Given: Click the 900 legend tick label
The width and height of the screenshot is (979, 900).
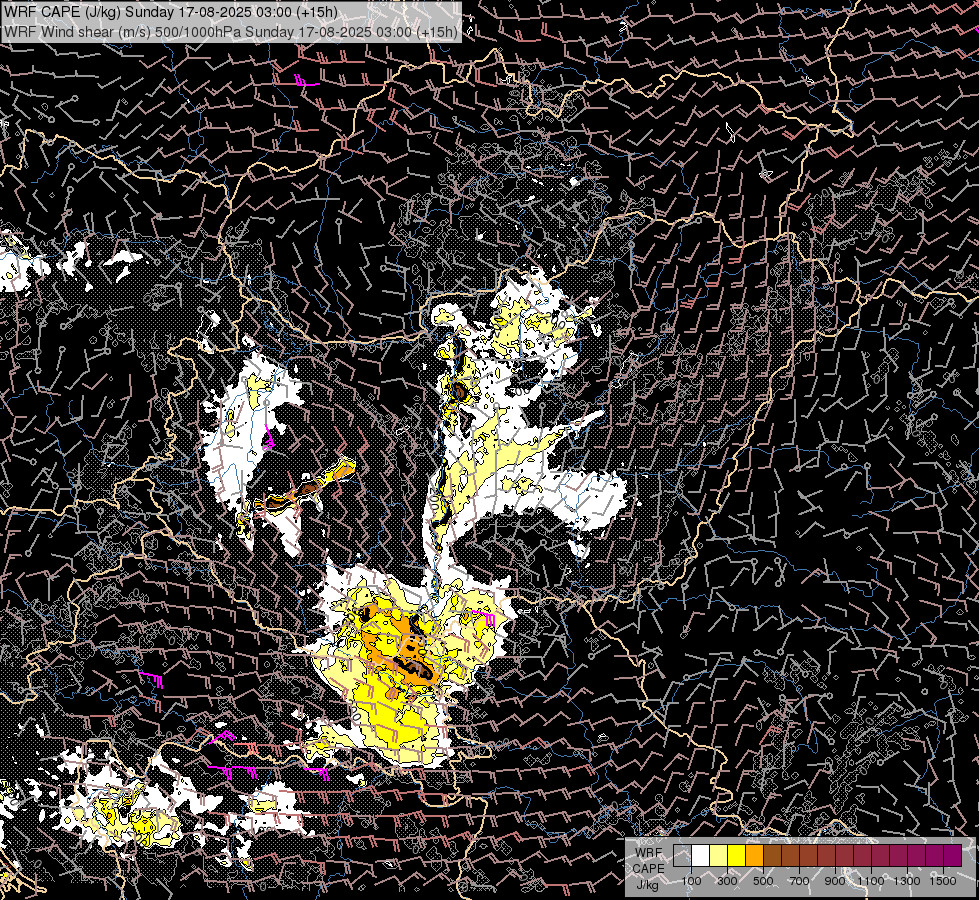Looking at the screenshot, I should click(x=835, y=881).
